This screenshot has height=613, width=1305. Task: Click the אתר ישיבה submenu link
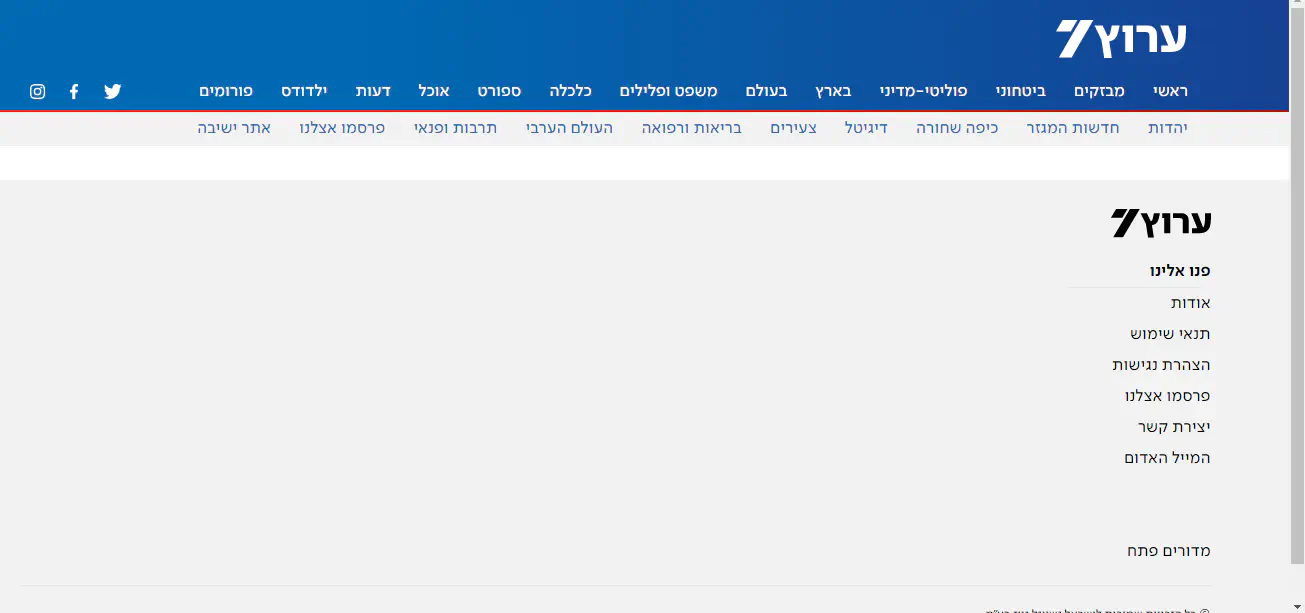(x=234, y=128)
